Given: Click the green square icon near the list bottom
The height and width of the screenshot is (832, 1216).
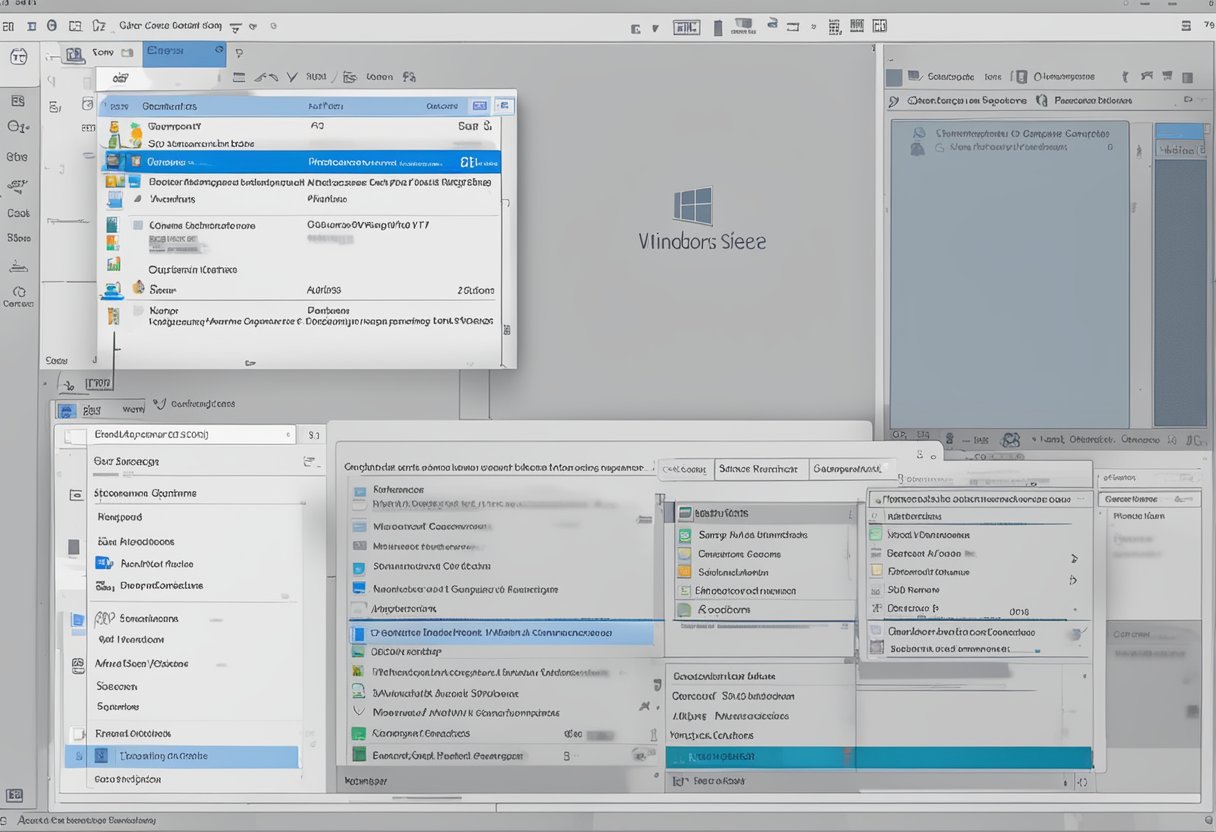Looking at the screenshot, I should pyautogui.click(x=359, y=733).
